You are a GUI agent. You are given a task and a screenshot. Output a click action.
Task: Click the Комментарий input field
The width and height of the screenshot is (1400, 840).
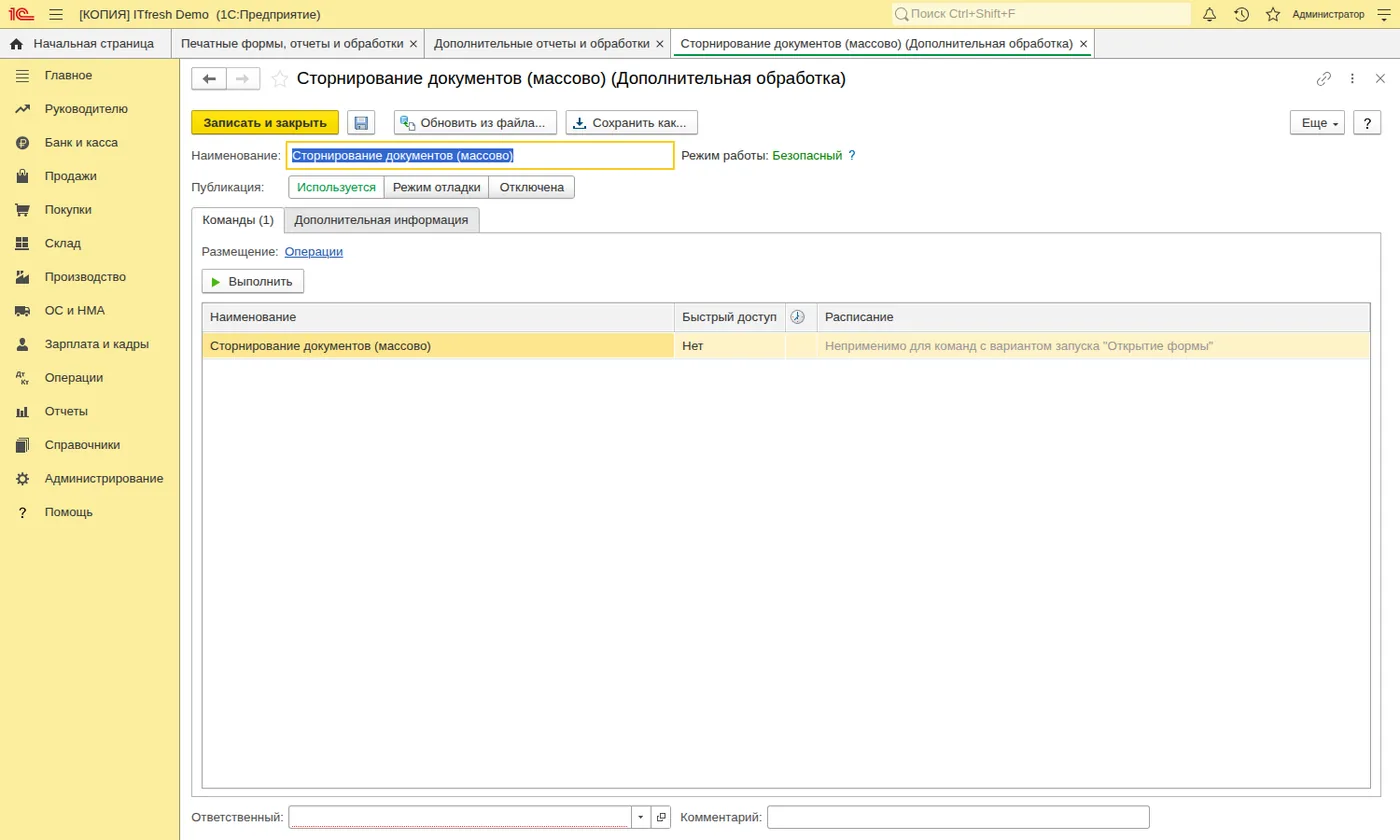tap(958, 817)
